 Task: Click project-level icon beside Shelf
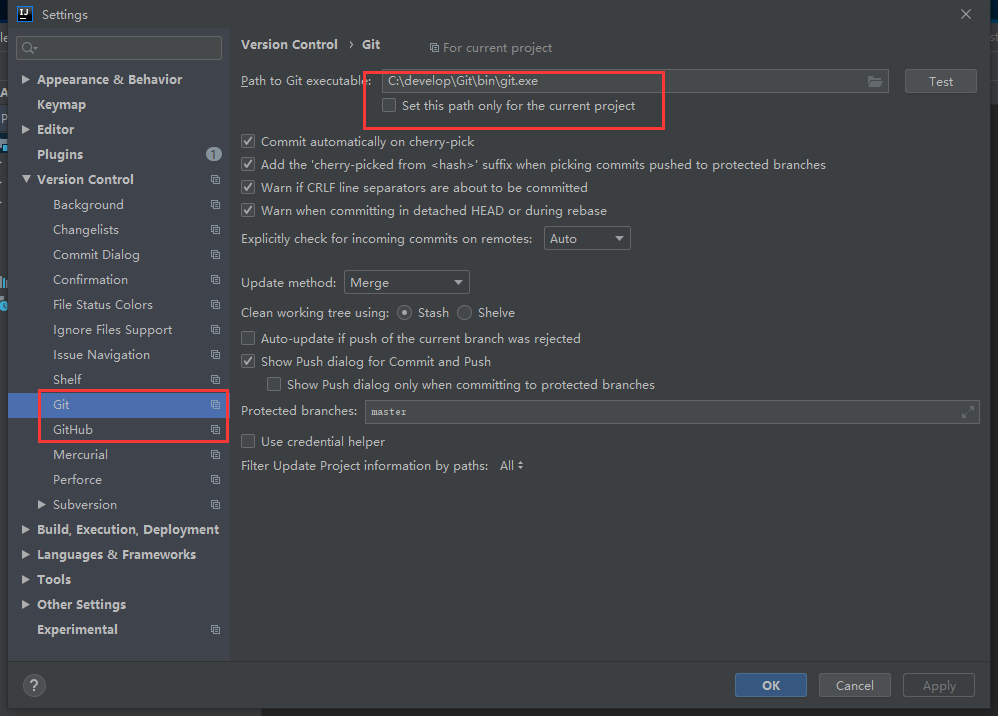(216, 379)
